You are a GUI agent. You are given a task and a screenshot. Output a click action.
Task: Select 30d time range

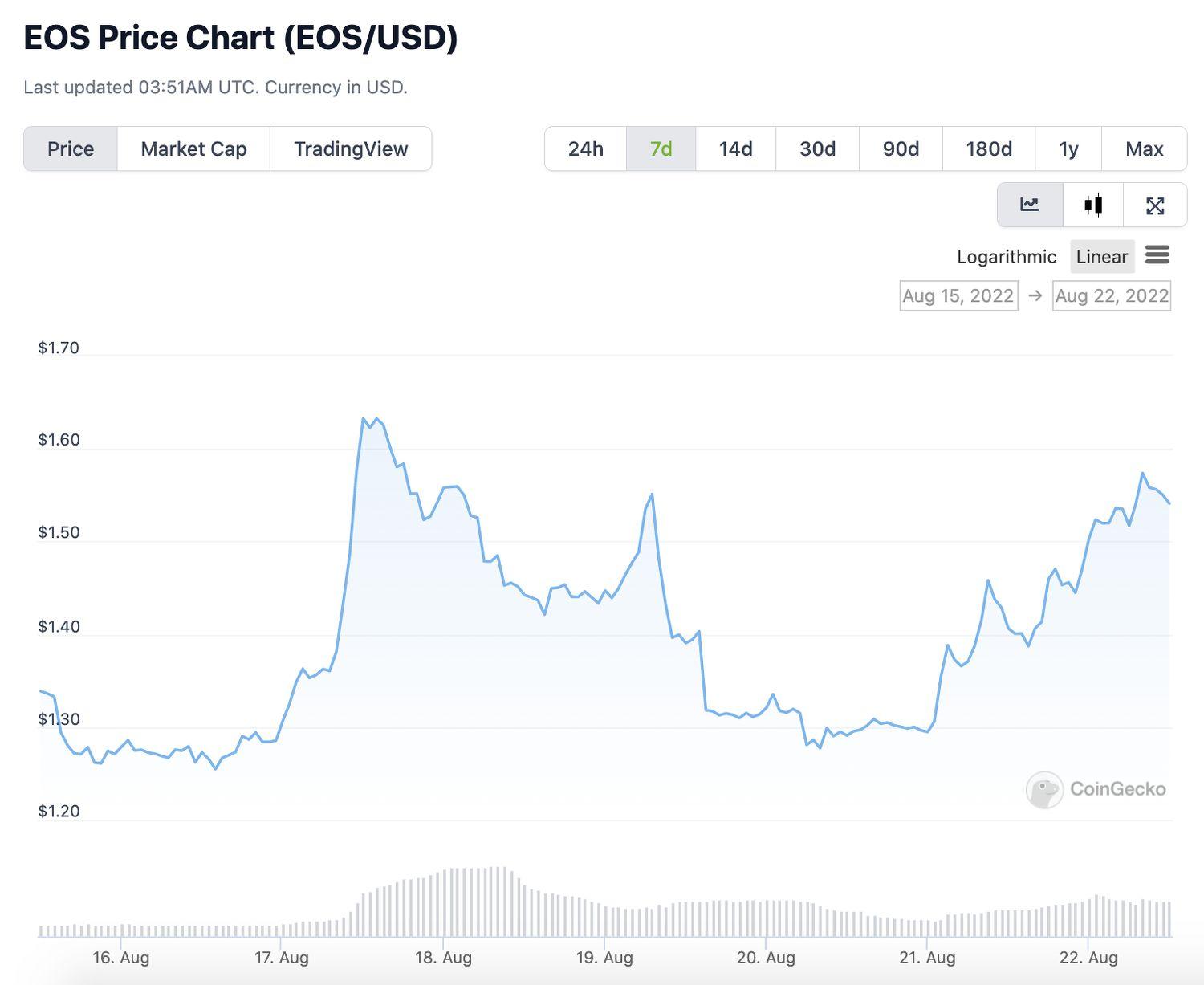(x=817, y=149)
